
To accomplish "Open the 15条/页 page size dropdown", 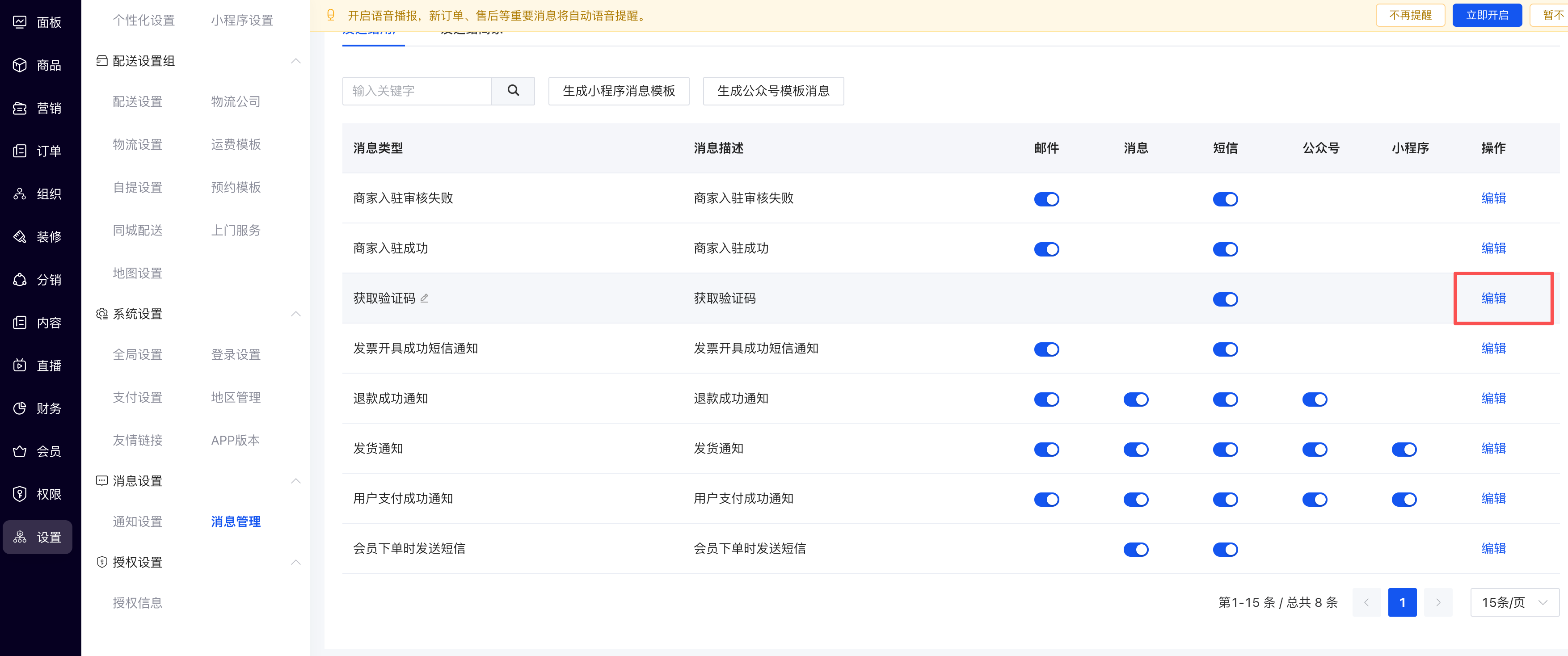I will (x=1514, y=602).
